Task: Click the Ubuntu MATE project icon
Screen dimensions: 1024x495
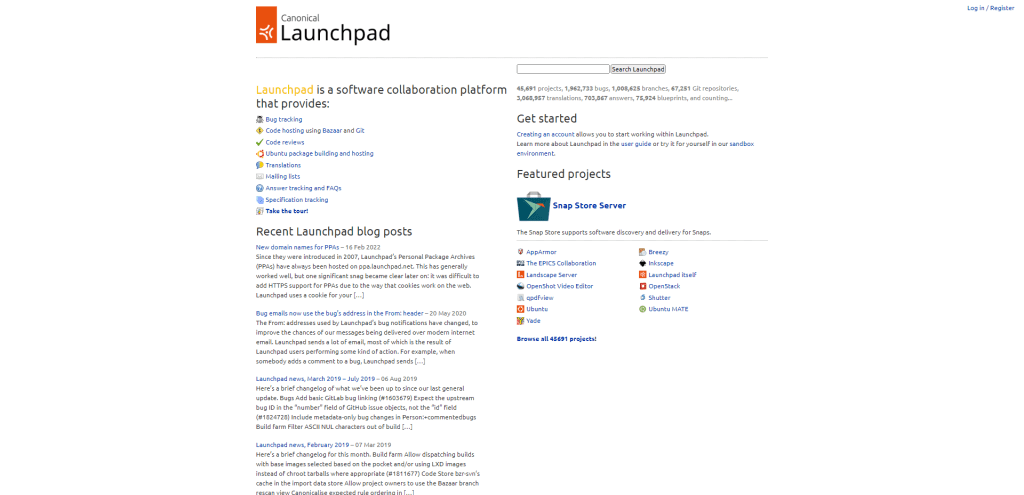Action: pyautogui.click(x=643, y=309)
